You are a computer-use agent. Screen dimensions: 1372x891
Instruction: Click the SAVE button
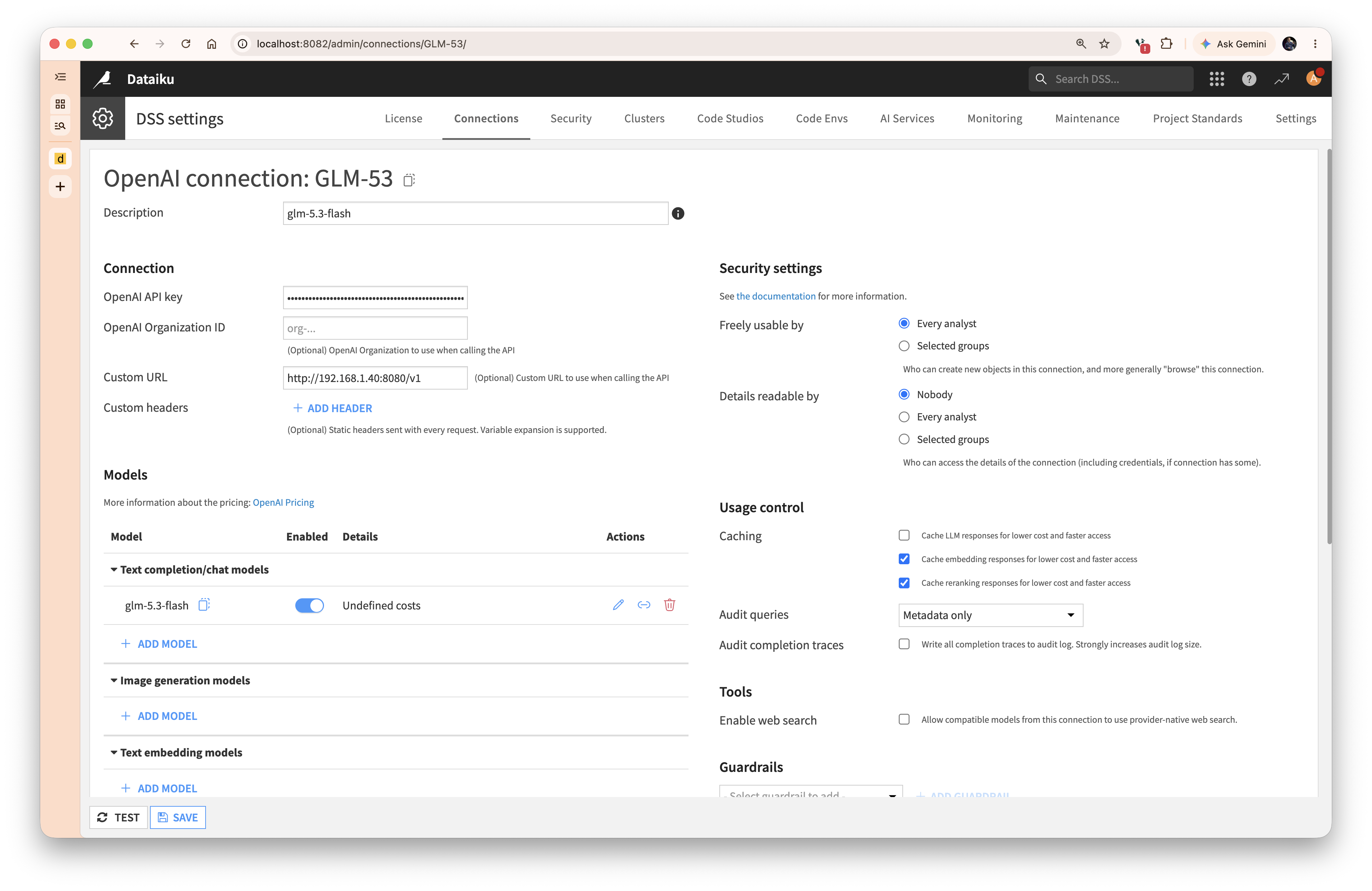pos(178,817)
